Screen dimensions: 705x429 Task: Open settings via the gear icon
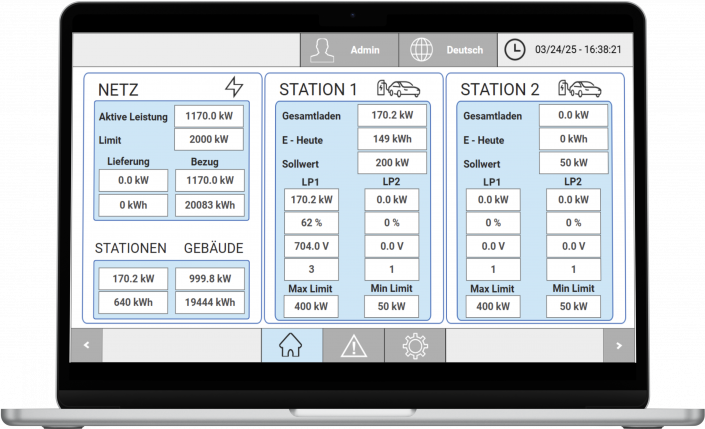(414, 346)
